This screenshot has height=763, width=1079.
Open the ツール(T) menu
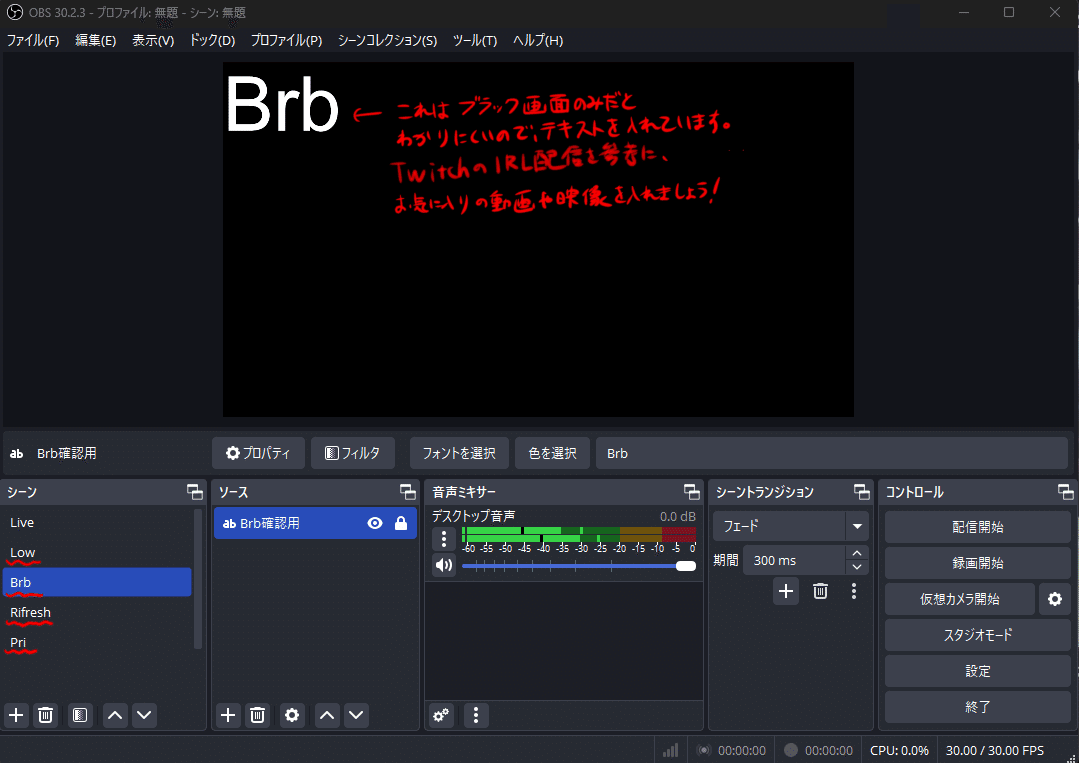(475, 41)
